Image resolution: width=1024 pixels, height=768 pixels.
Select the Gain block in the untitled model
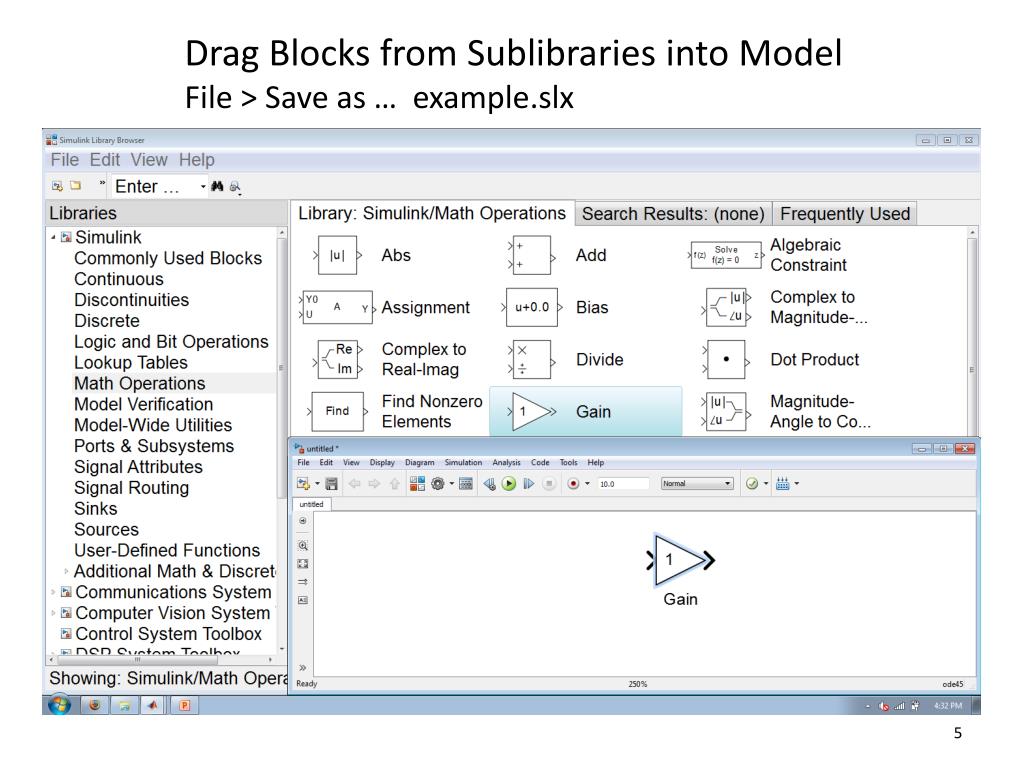pos(680,560)
